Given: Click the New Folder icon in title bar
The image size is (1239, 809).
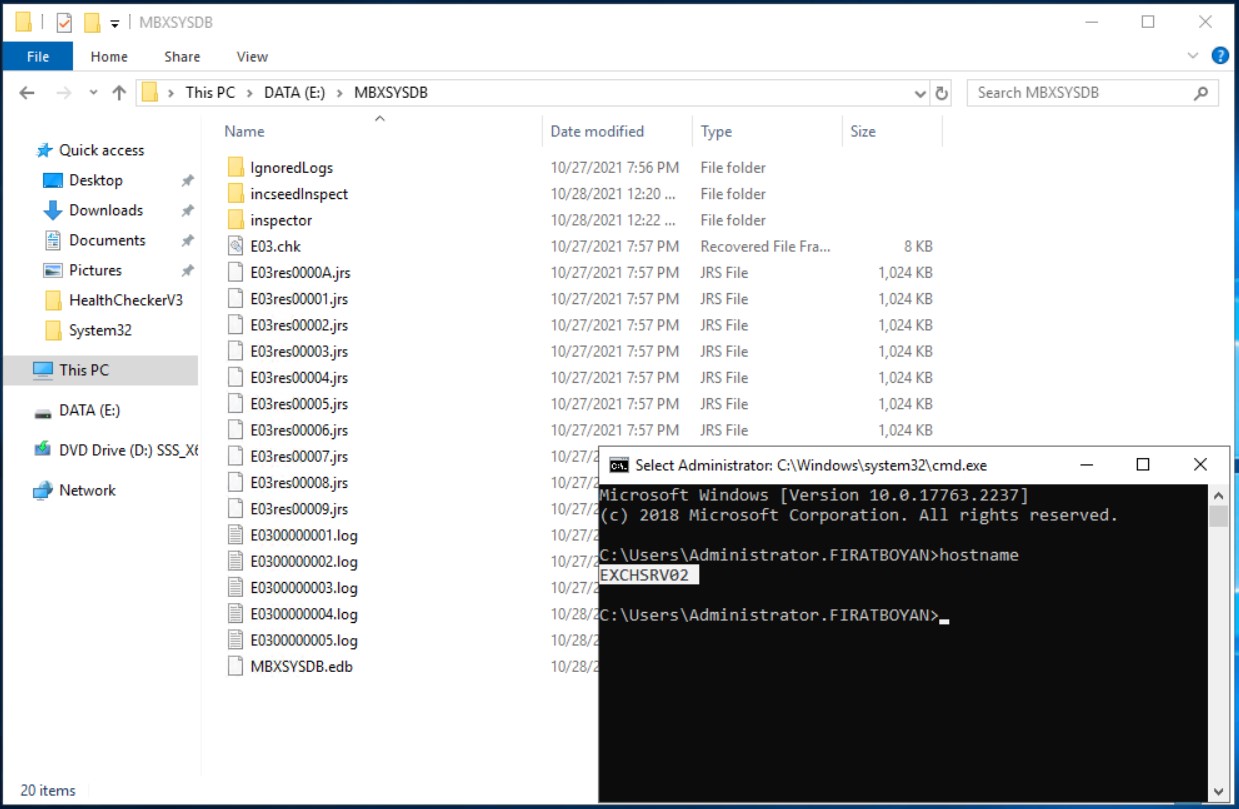Looking at the screenshot, I should (x=93, y=22).
